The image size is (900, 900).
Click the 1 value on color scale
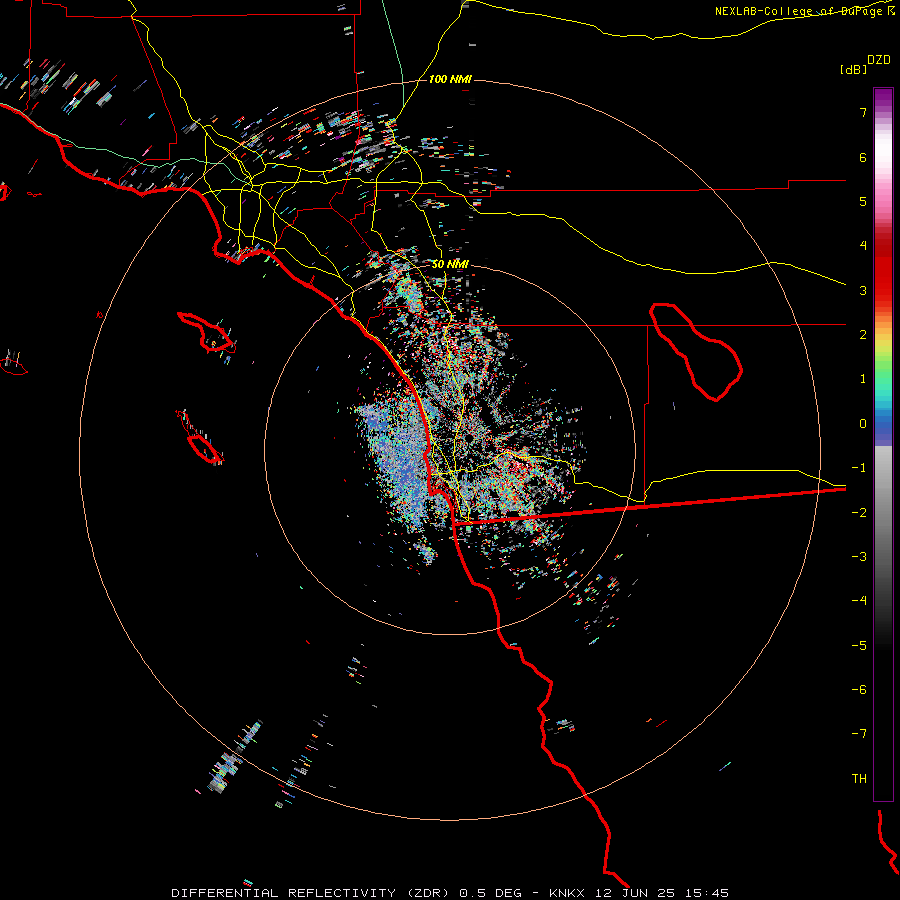click(863, 379)
